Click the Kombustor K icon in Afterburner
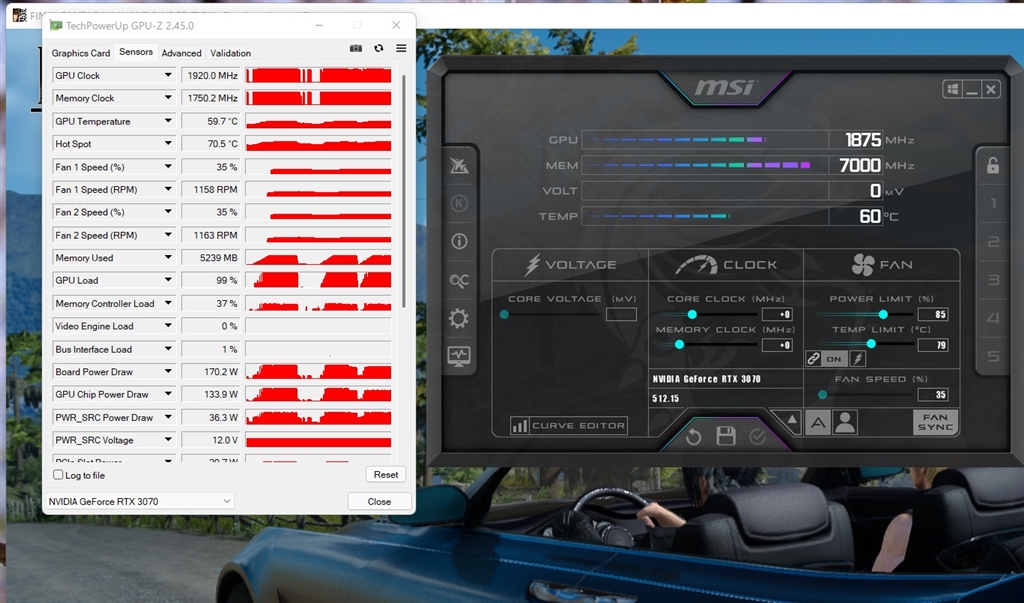 [x=459, y=204]
